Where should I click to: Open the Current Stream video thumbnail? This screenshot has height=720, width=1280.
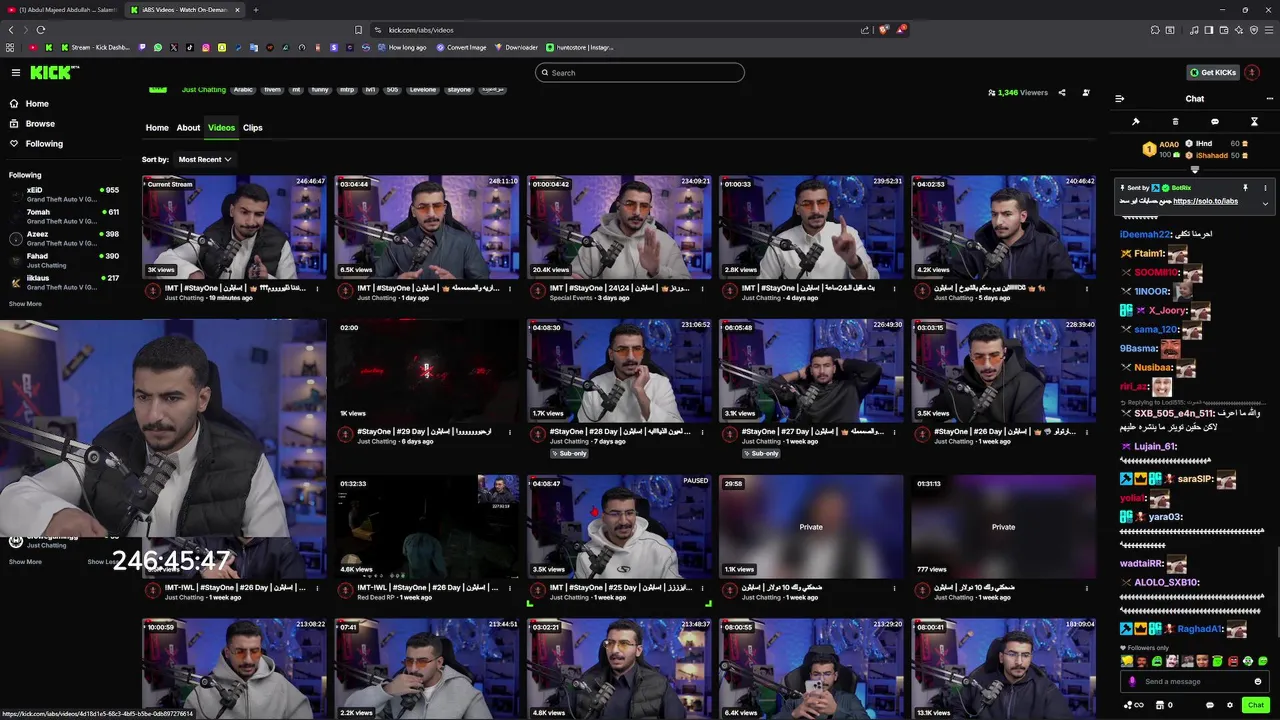[234, 227]
